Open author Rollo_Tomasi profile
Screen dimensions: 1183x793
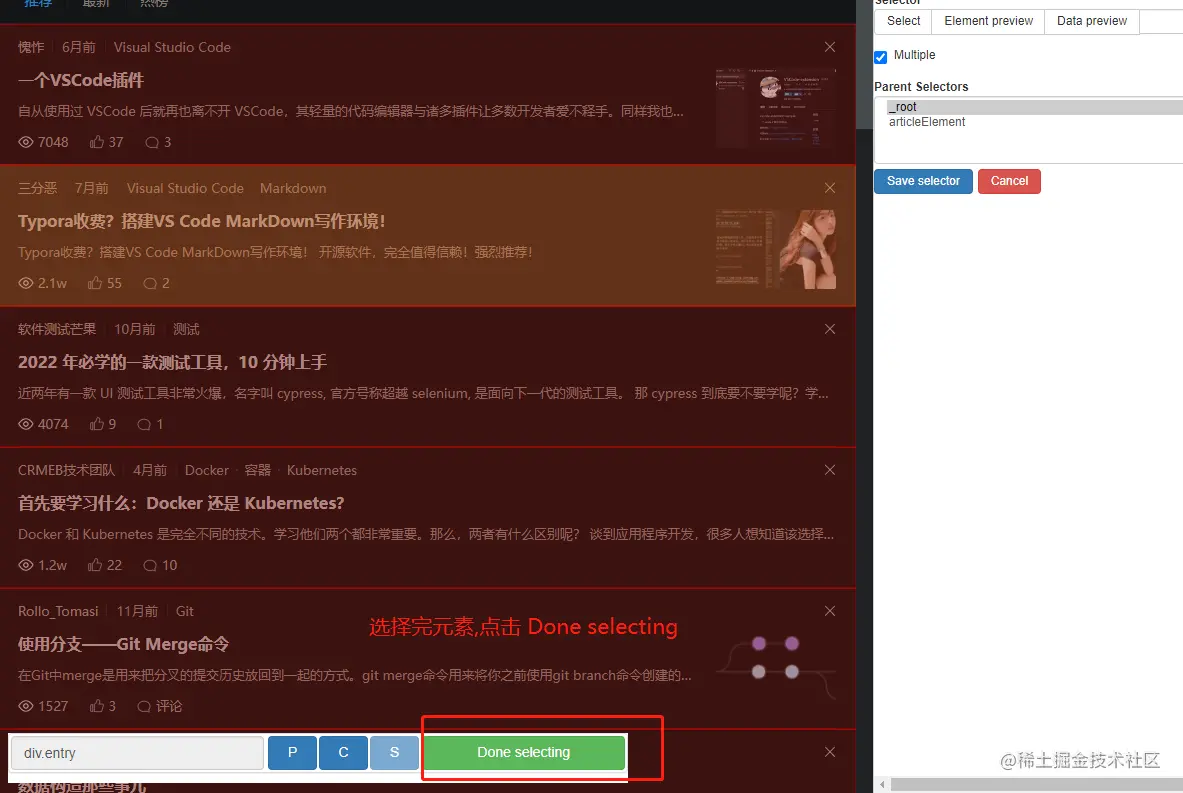(58, 611)
